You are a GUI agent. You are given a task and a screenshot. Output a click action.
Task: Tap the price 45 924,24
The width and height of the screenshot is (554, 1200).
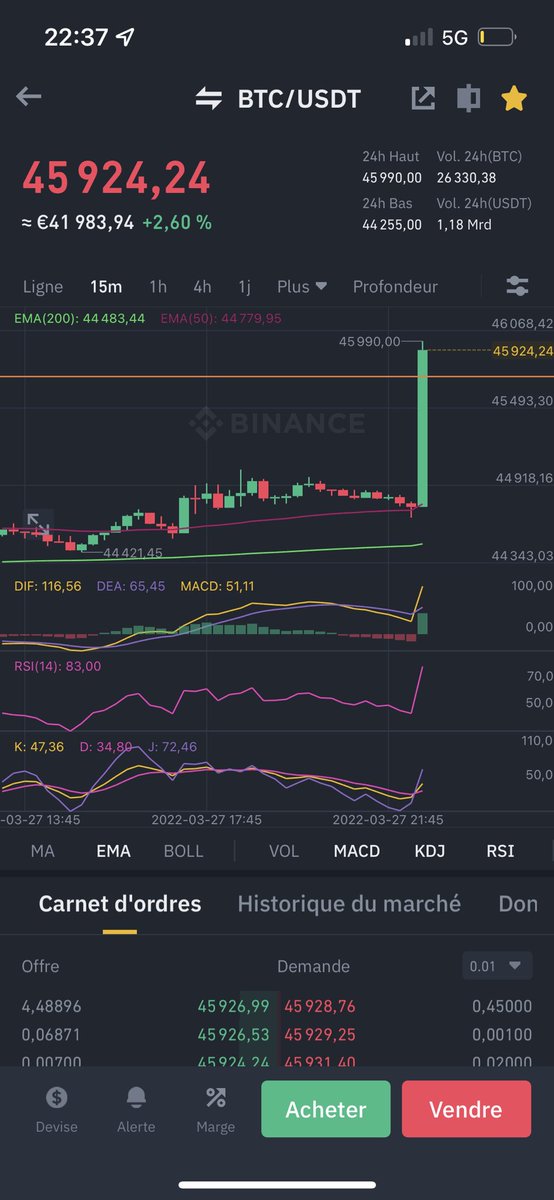coord(116,179)
